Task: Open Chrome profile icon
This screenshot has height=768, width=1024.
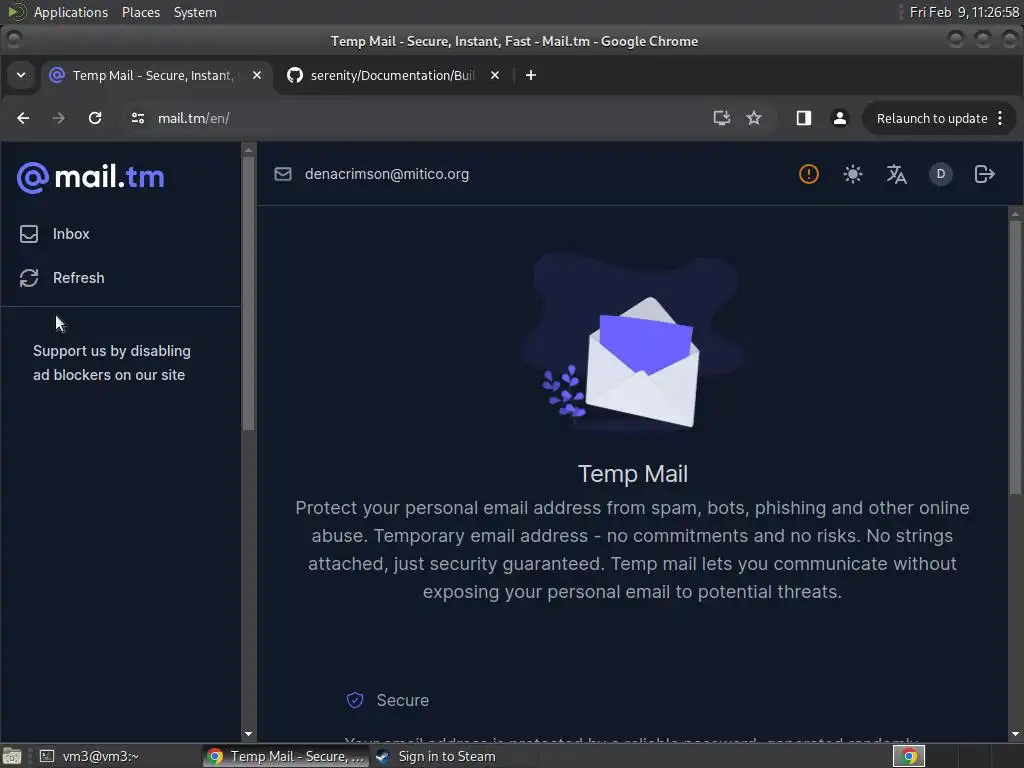Action: [839, 118]
